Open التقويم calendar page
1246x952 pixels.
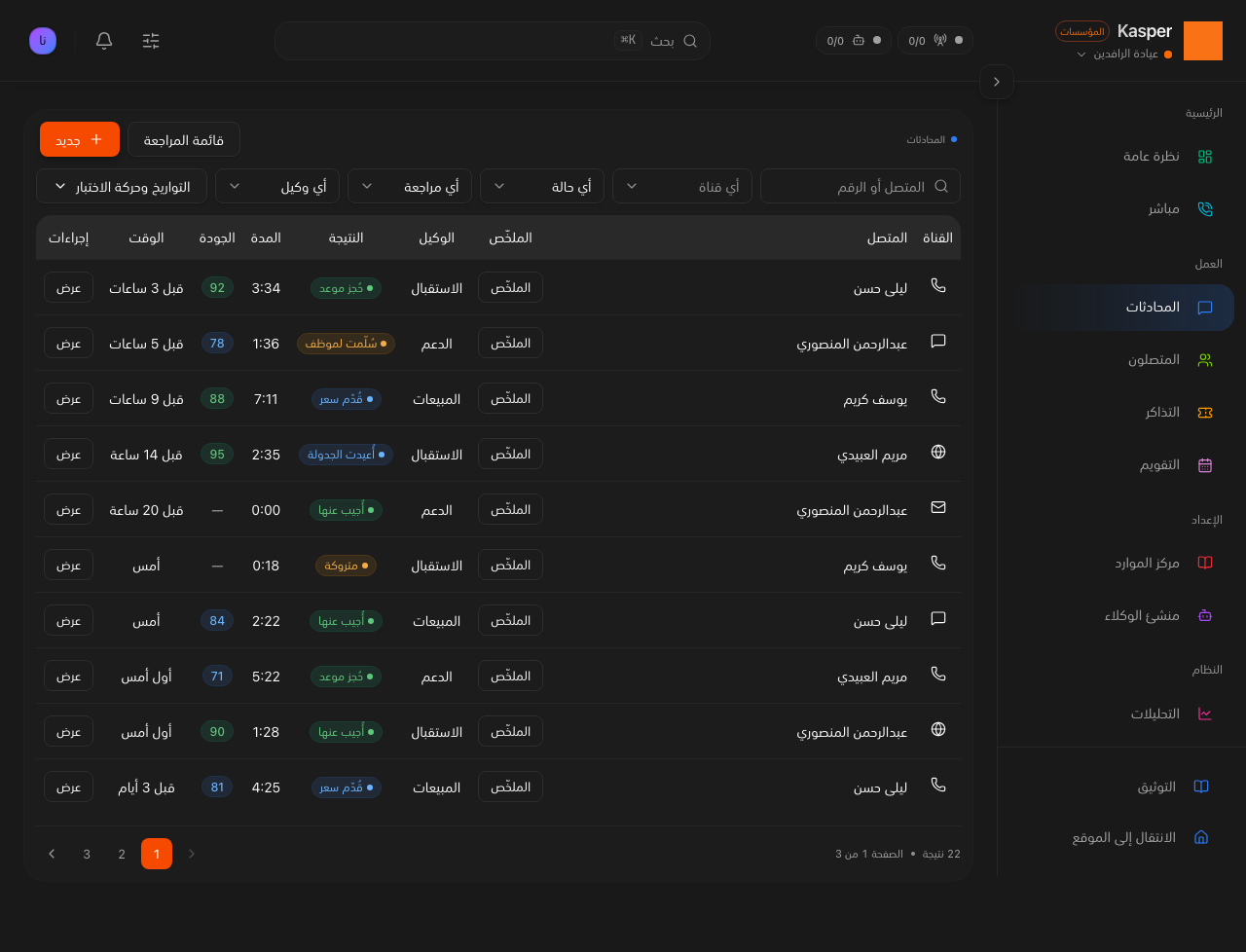[1119, 465]
